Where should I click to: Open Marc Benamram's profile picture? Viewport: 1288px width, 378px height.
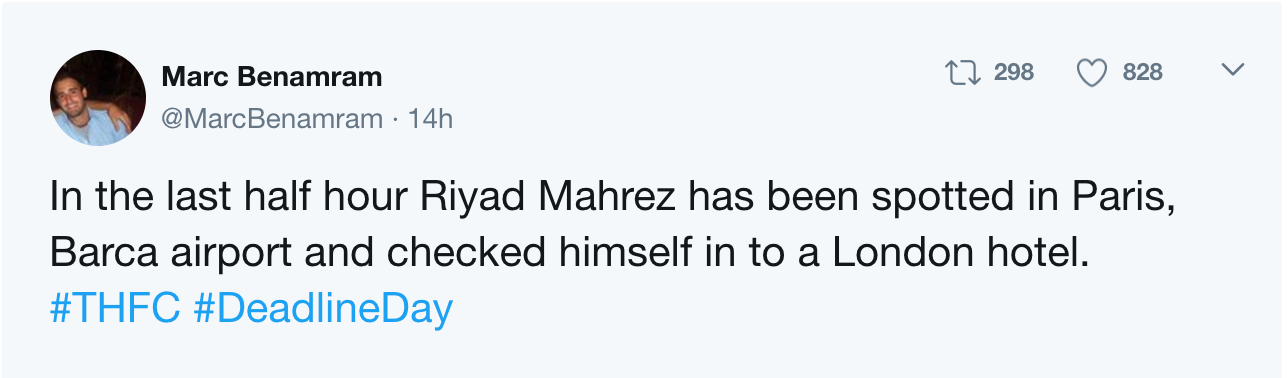pos(98,98)
